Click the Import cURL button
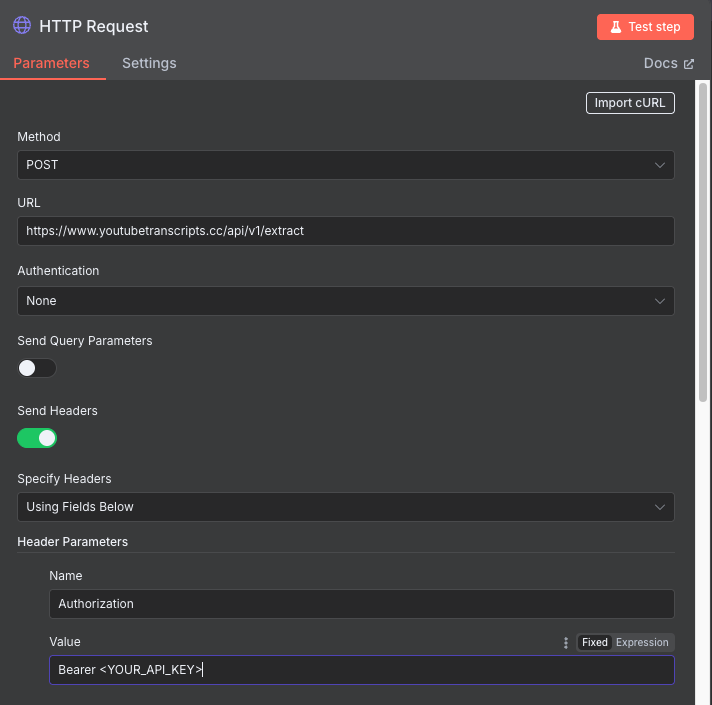This screenshot has width=712, height=705. [630, 103]
